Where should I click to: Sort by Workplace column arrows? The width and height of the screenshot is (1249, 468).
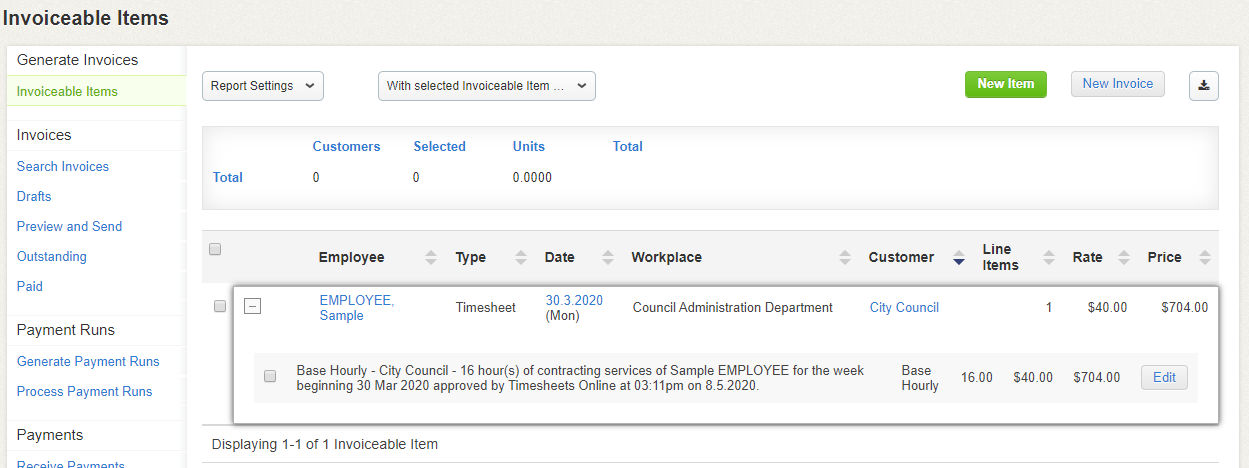tap(845, 257)
